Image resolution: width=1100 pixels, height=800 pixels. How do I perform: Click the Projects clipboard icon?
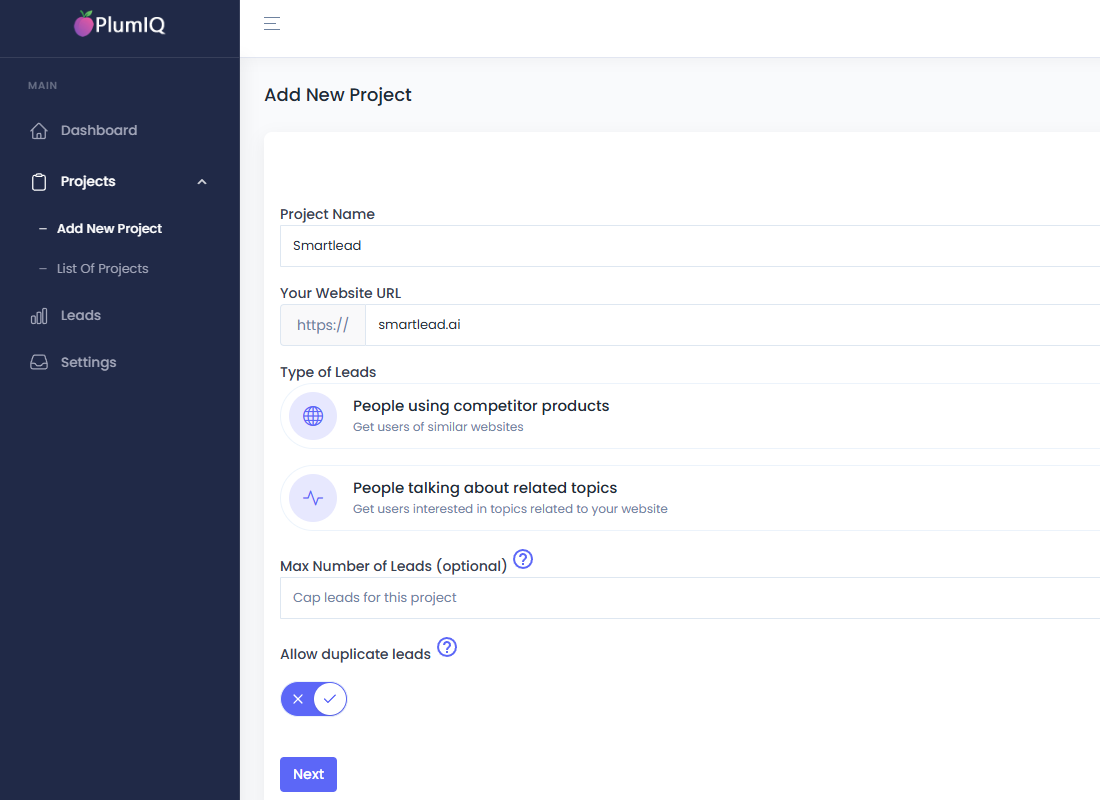click(39, 182)
